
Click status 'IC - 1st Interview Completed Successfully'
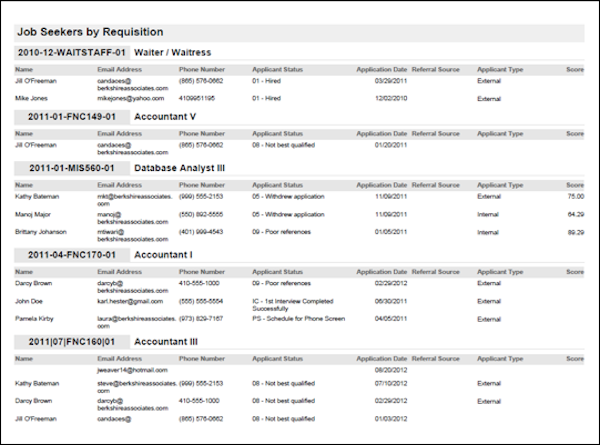point(293,305)
